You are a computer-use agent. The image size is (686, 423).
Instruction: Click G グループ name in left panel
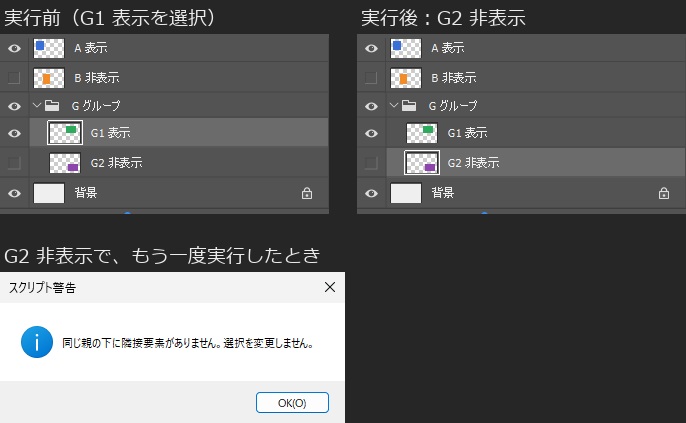click(x=96, y=105)
